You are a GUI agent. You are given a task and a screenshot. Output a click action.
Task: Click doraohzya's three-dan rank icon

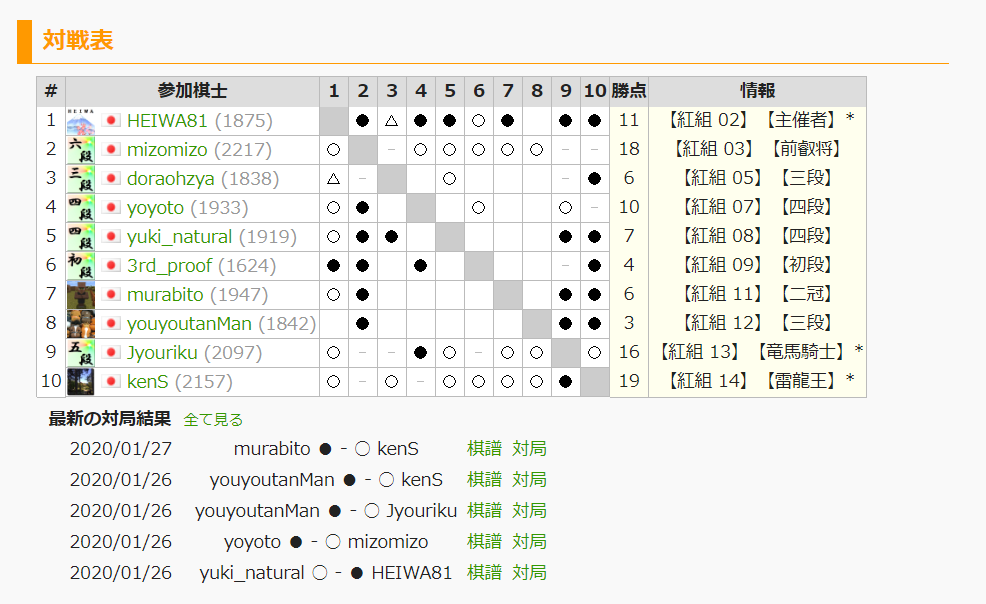click(81, 179)
